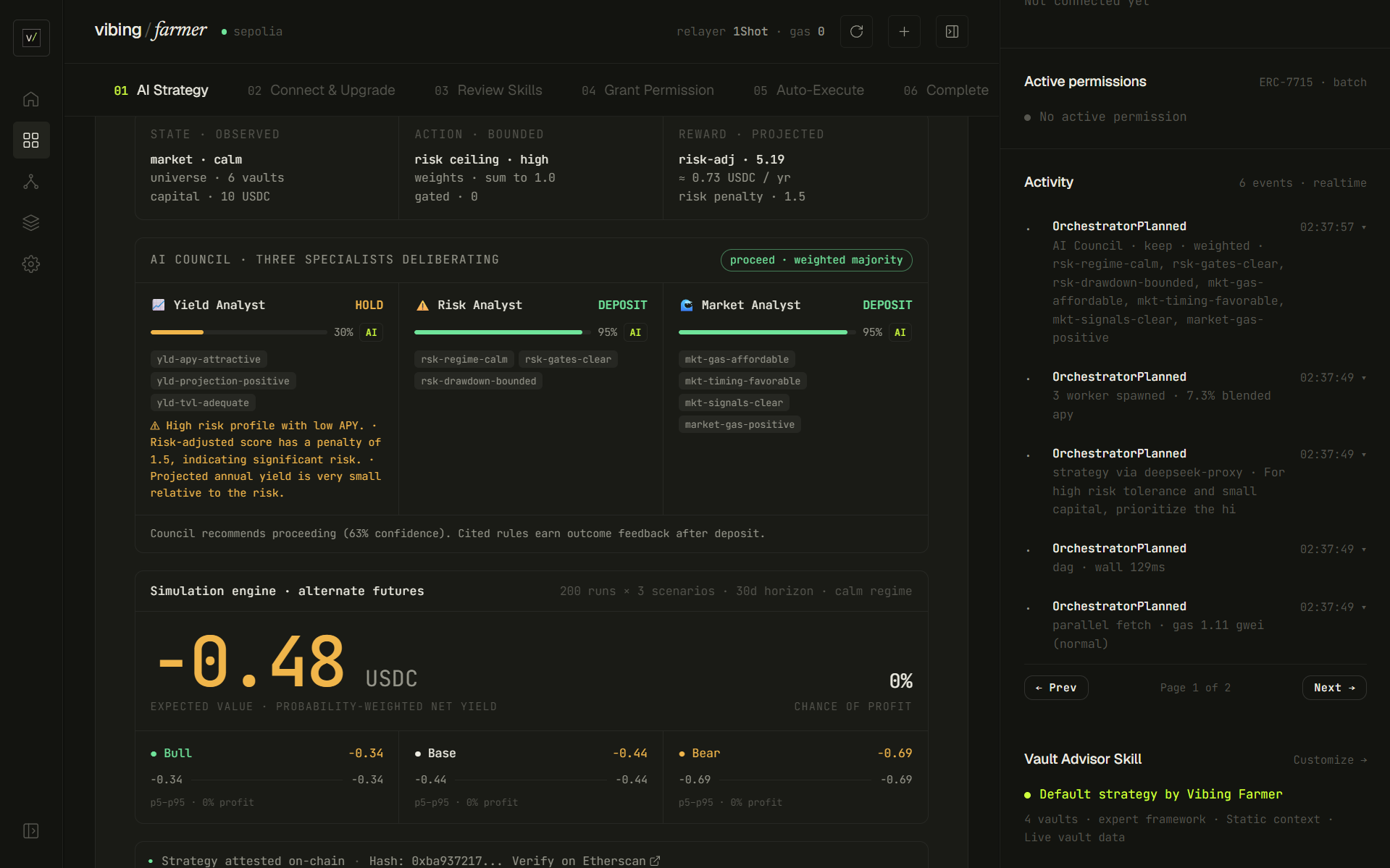Switch to 05 Auto-Execute step
The height and width of the screenshot is (868, 1390).
(808, 90)
